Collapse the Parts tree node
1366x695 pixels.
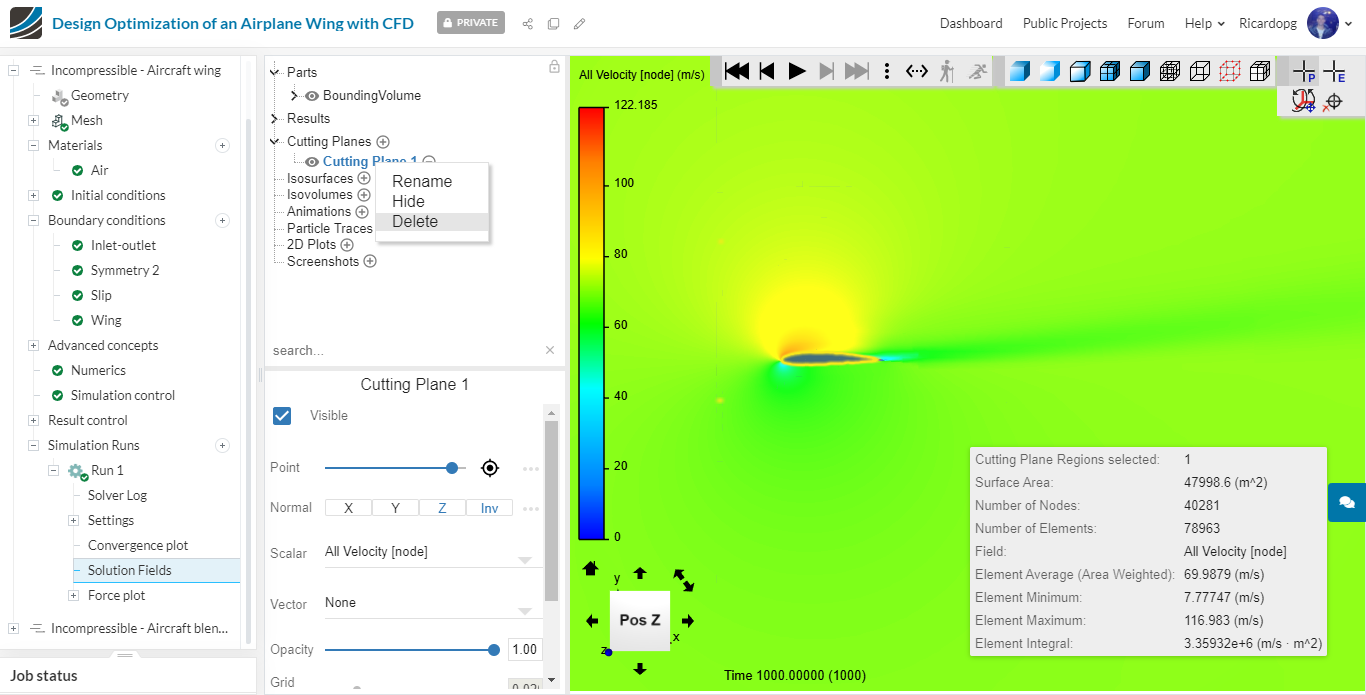point(275,72)
